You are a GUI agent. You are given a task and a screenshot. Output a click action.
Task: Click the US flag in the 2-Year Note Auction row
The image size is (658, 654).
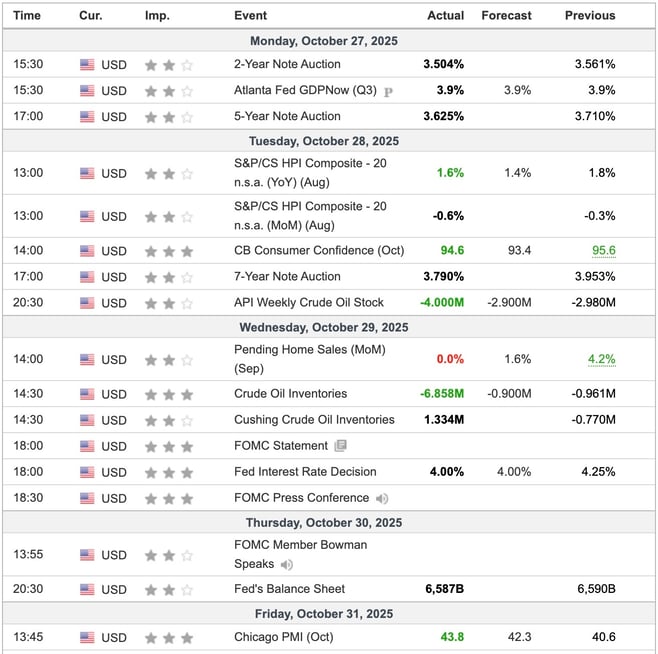87,64
